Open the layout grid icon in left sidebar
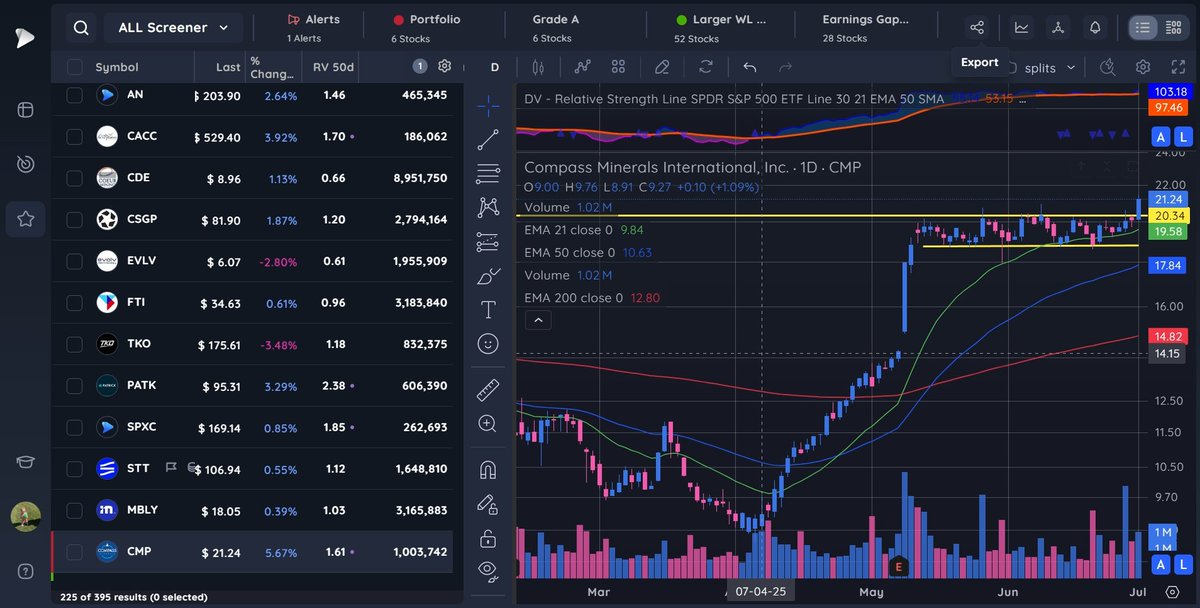Screen dimensions: 1200x608 25,109
